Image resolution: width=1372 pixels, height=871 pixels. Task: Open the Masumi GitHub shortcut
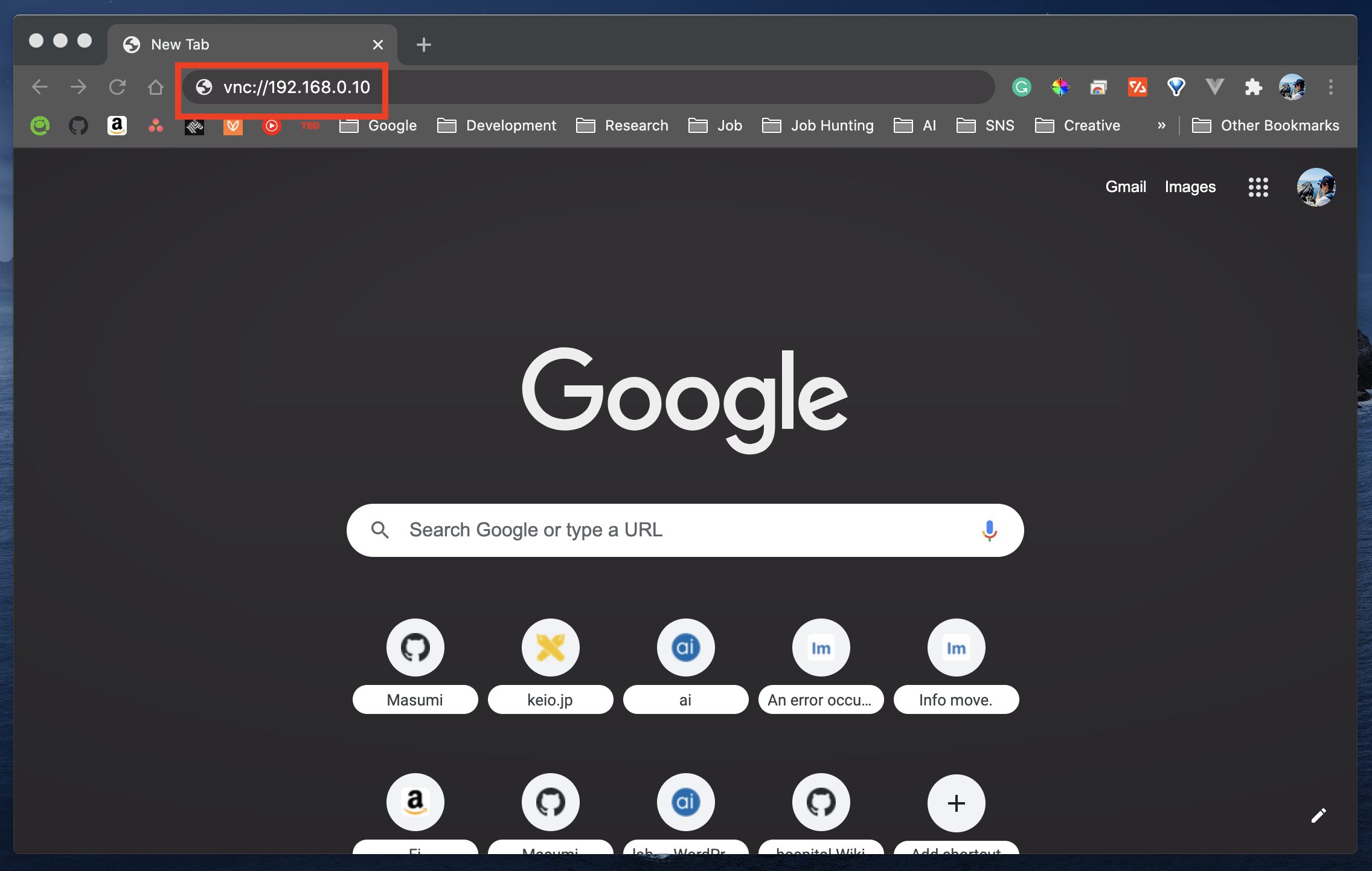pos(415,666)
